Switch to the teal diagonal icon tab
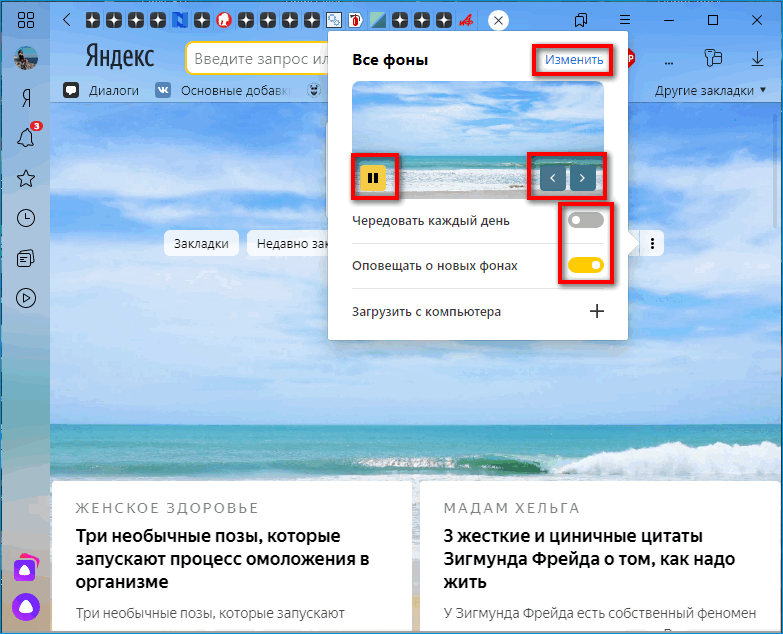783x634 pixels. click(x=378, y=20)
